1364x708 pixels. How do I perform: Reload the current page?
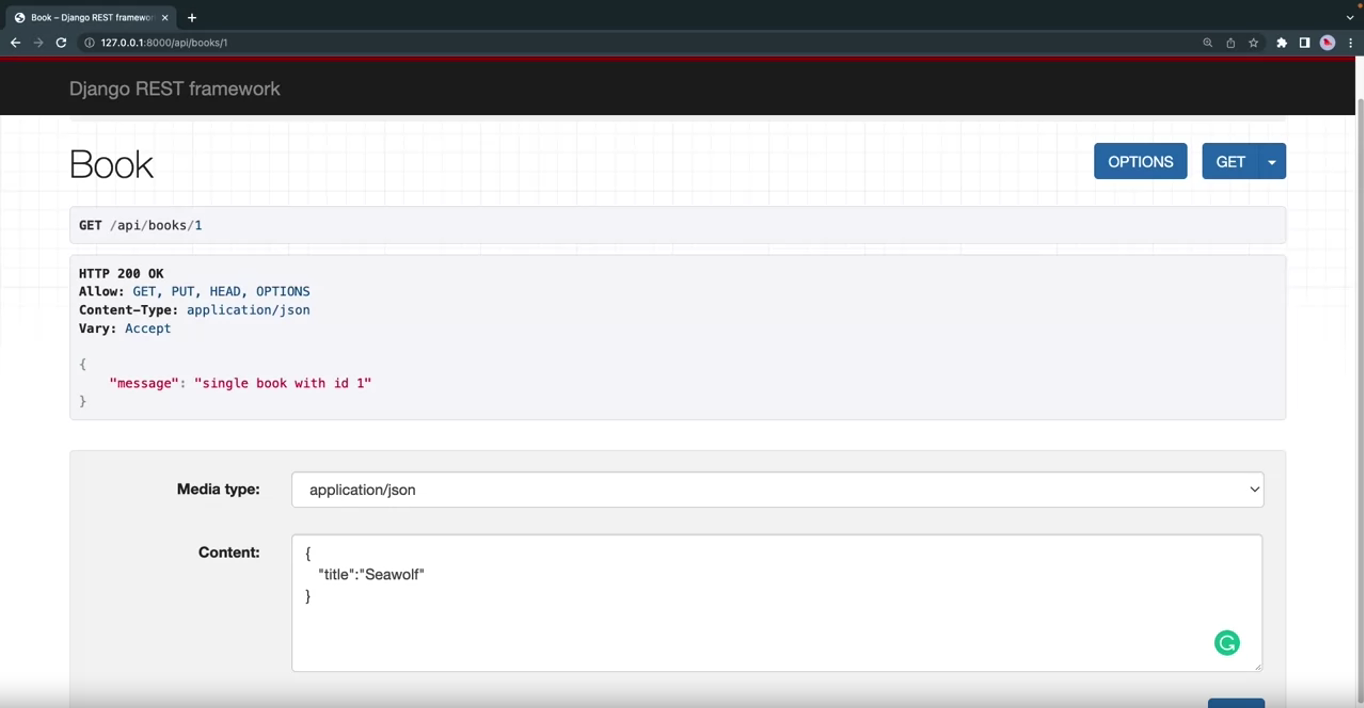[61, 43]
